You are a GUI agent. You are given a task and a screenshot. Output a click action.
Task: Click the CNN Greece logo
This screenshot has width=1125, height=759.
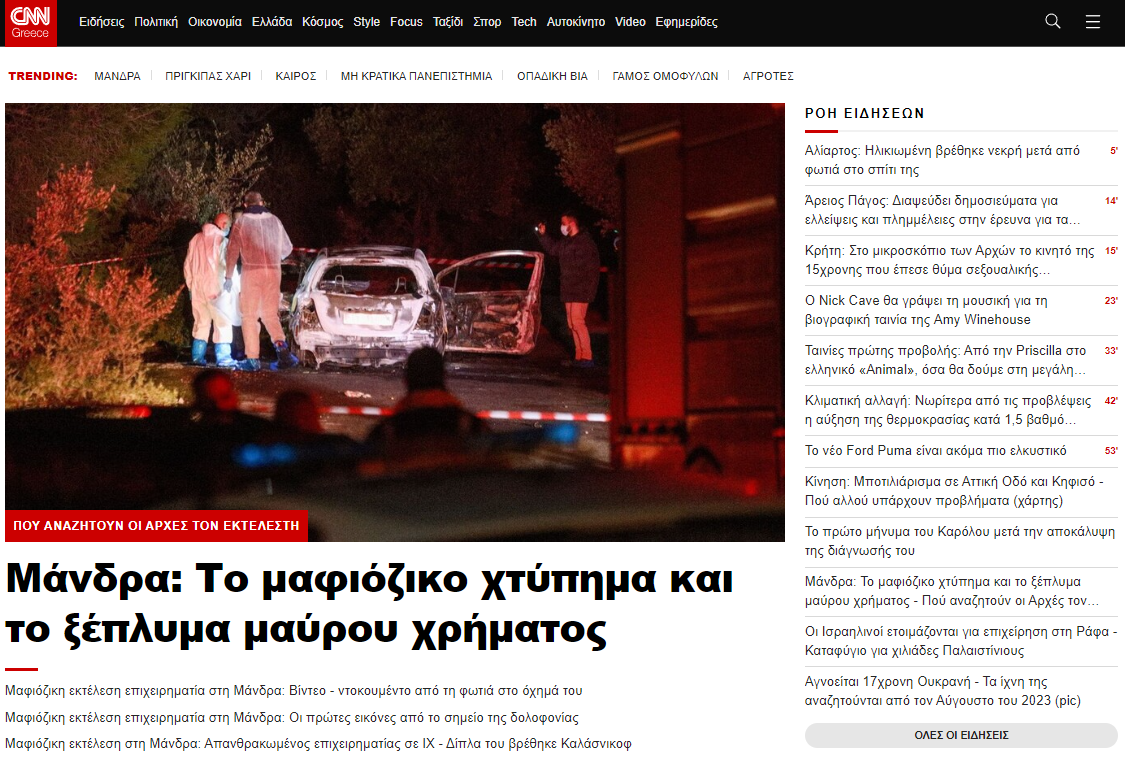tap(30, 23)
